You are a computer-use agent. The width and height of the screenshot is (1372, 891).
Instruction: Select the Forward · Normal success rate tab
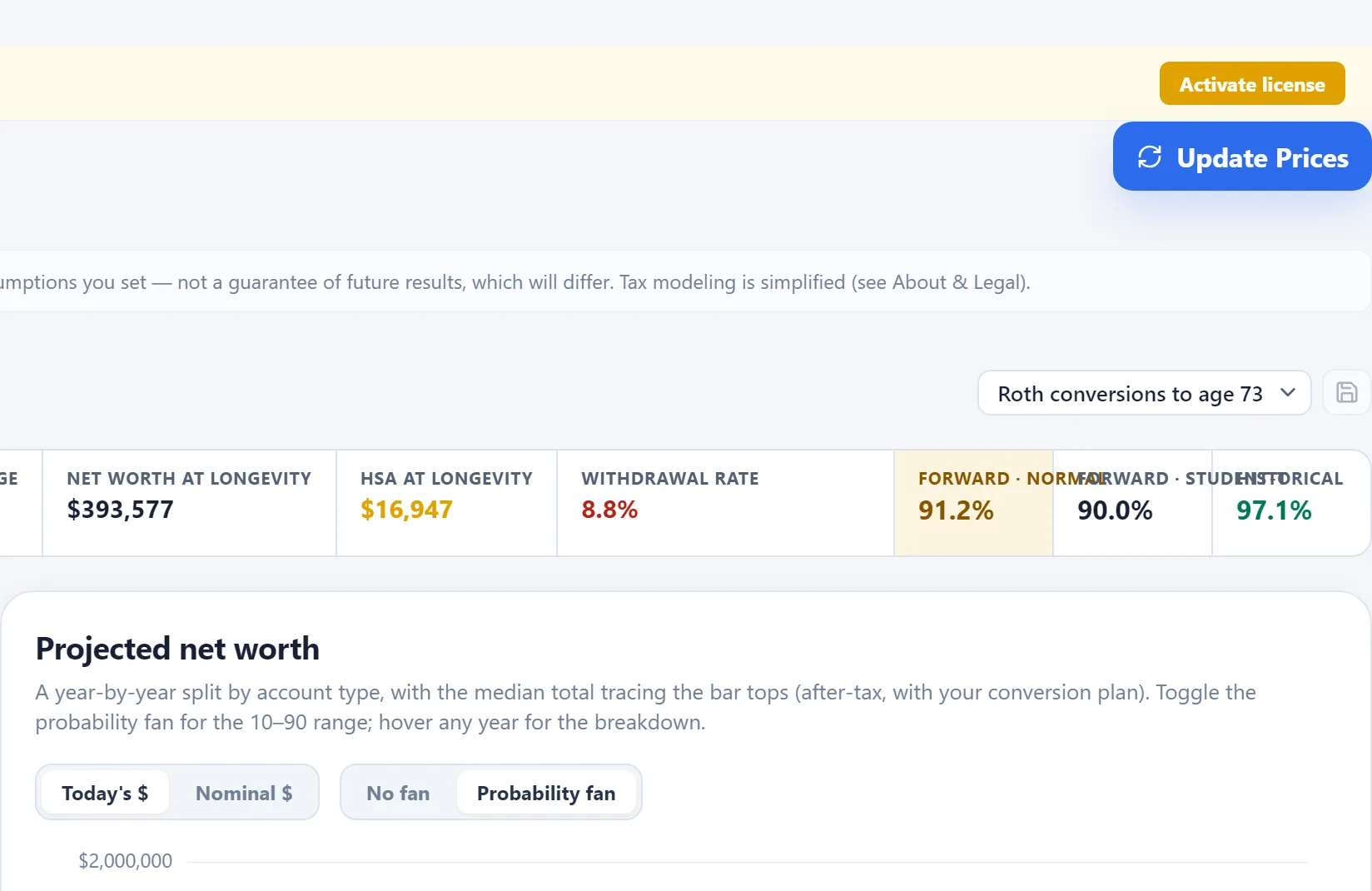(973, 503)
